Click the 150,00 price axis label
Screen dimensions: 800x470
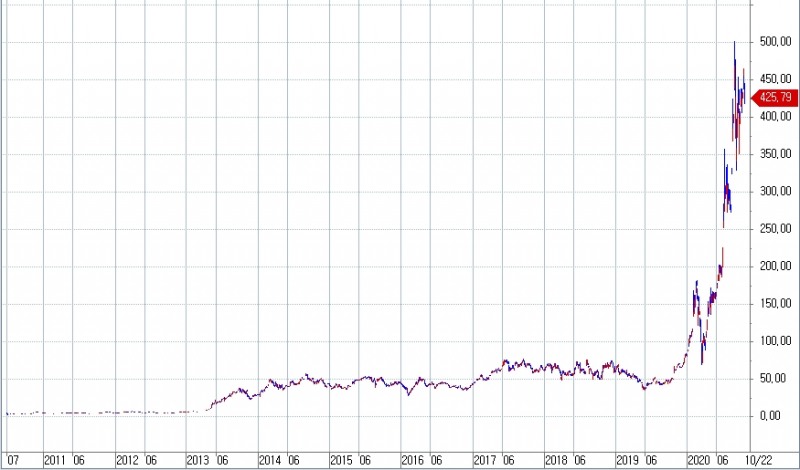coord(775,304)
